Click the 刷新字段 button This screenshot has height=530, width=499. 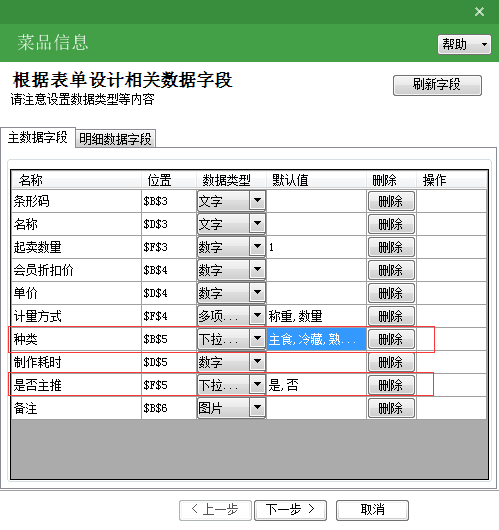click(437, 85)
